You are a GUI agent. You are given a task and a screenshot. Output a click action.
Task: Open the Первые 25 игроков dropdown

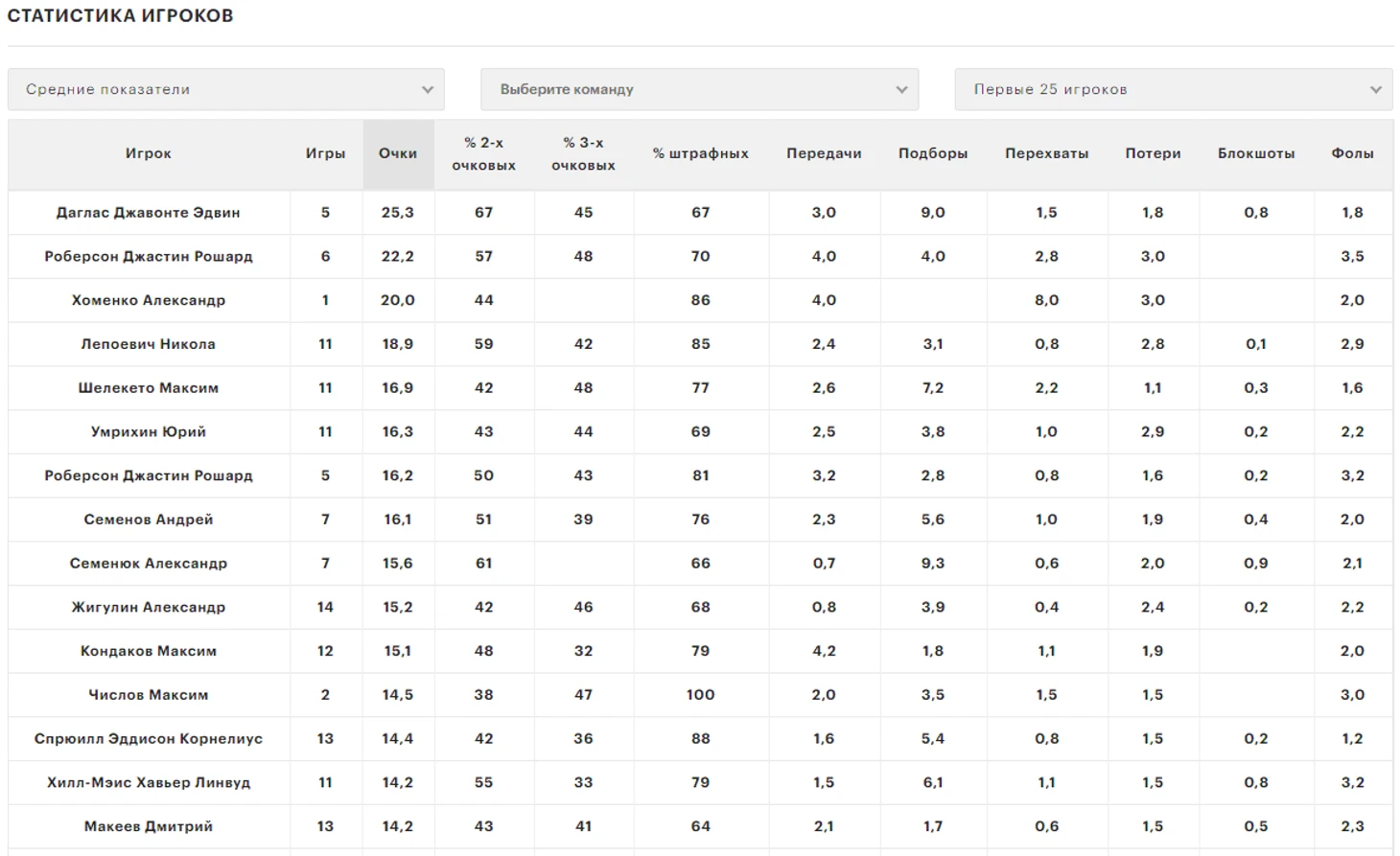1174,89
